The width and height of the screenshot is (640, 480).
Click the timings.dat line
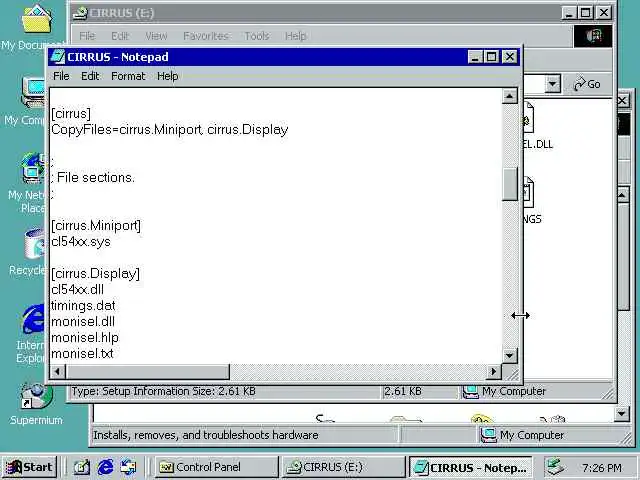coord(83,306)
